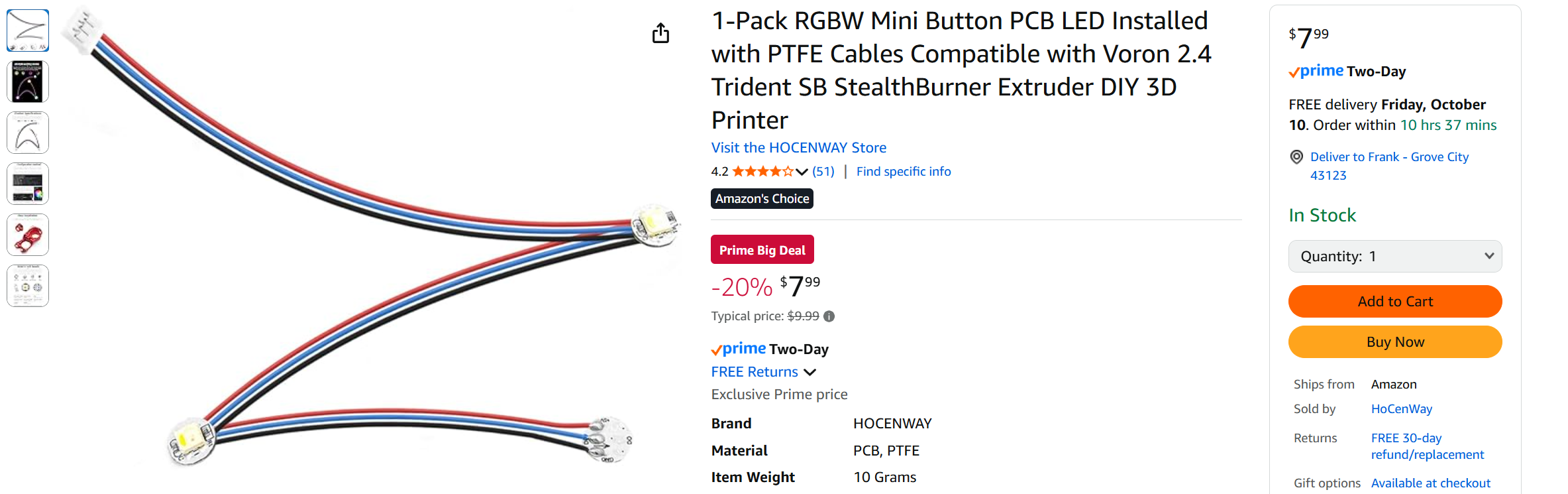Screen dimensions: 1568x494
Task: Expand the ratings breakdown chevron arrow
Action: (x=802, y=172)
